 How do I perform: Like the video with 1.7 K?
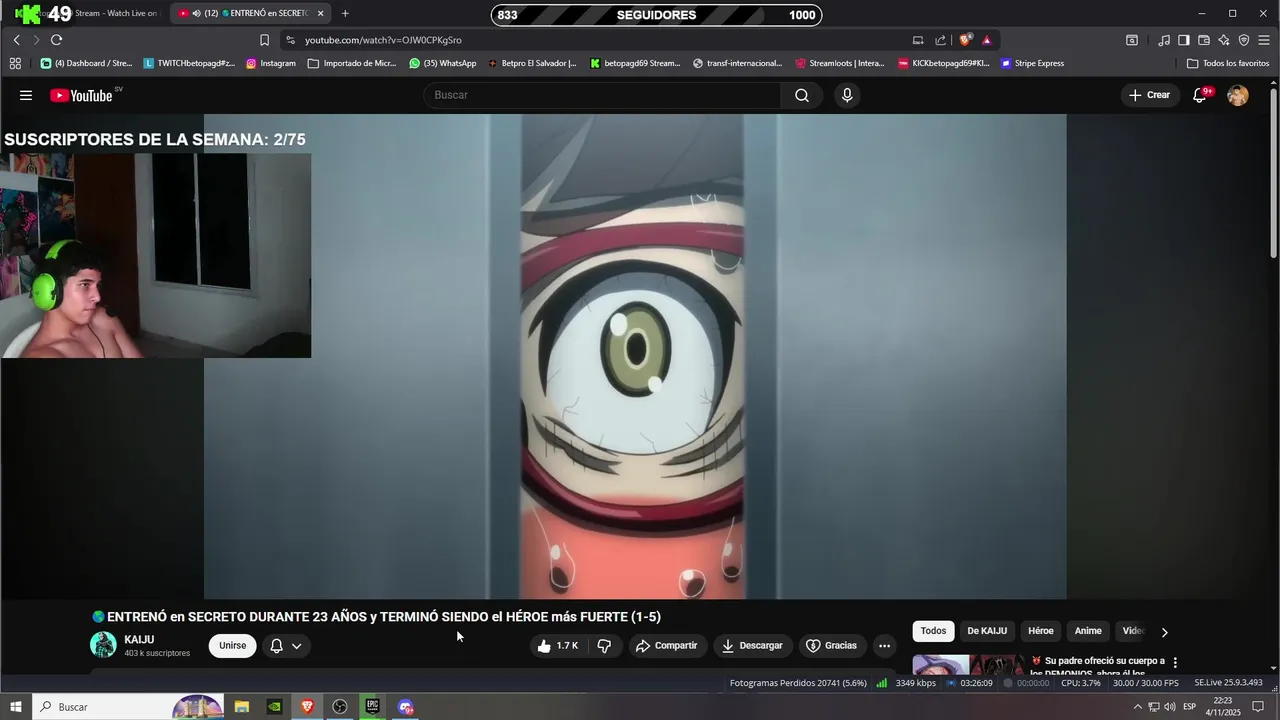(558, 646)
